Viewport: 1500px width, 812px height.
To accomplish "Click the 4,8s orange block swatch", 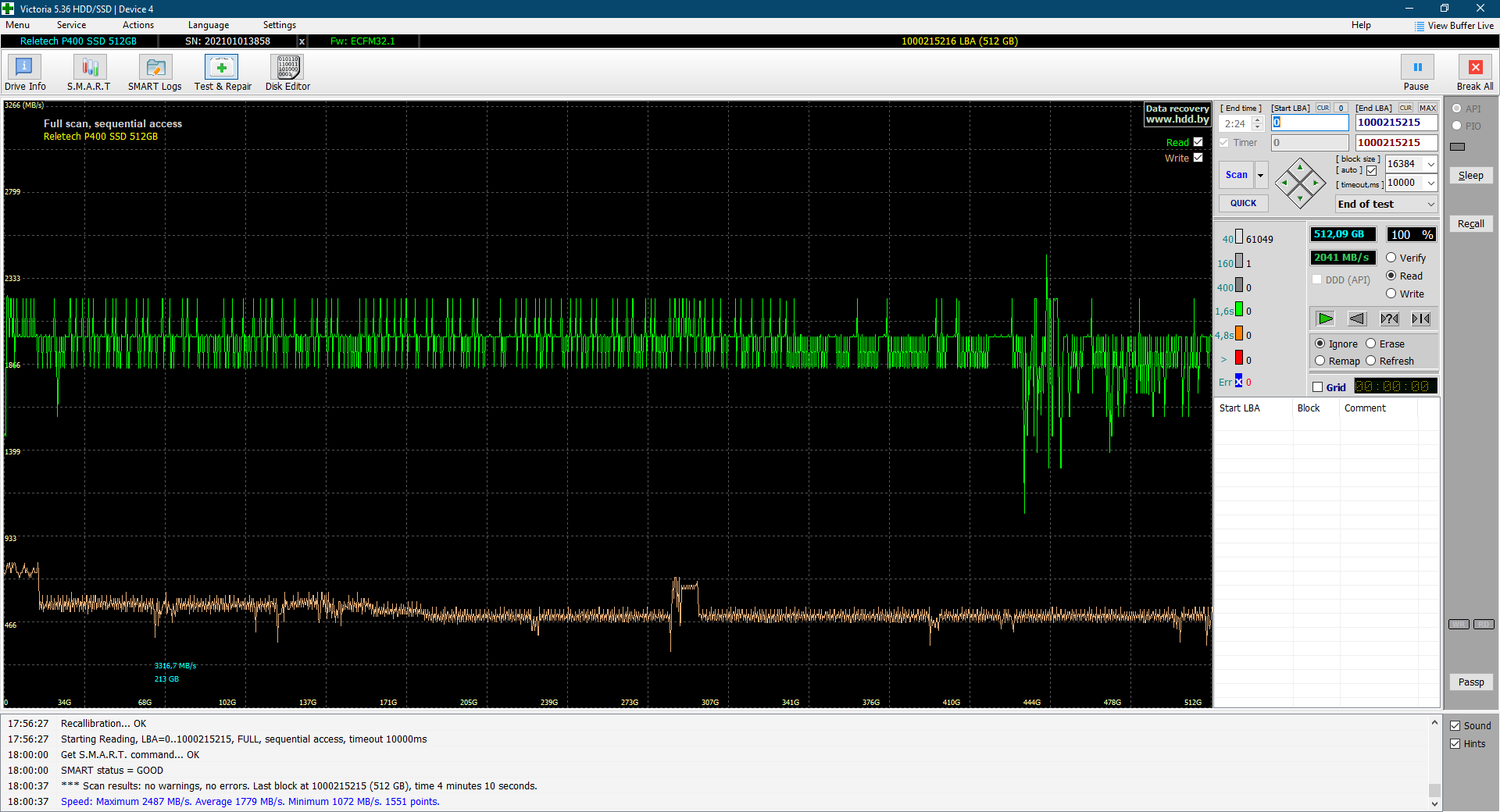I will tap(1239, 334).
